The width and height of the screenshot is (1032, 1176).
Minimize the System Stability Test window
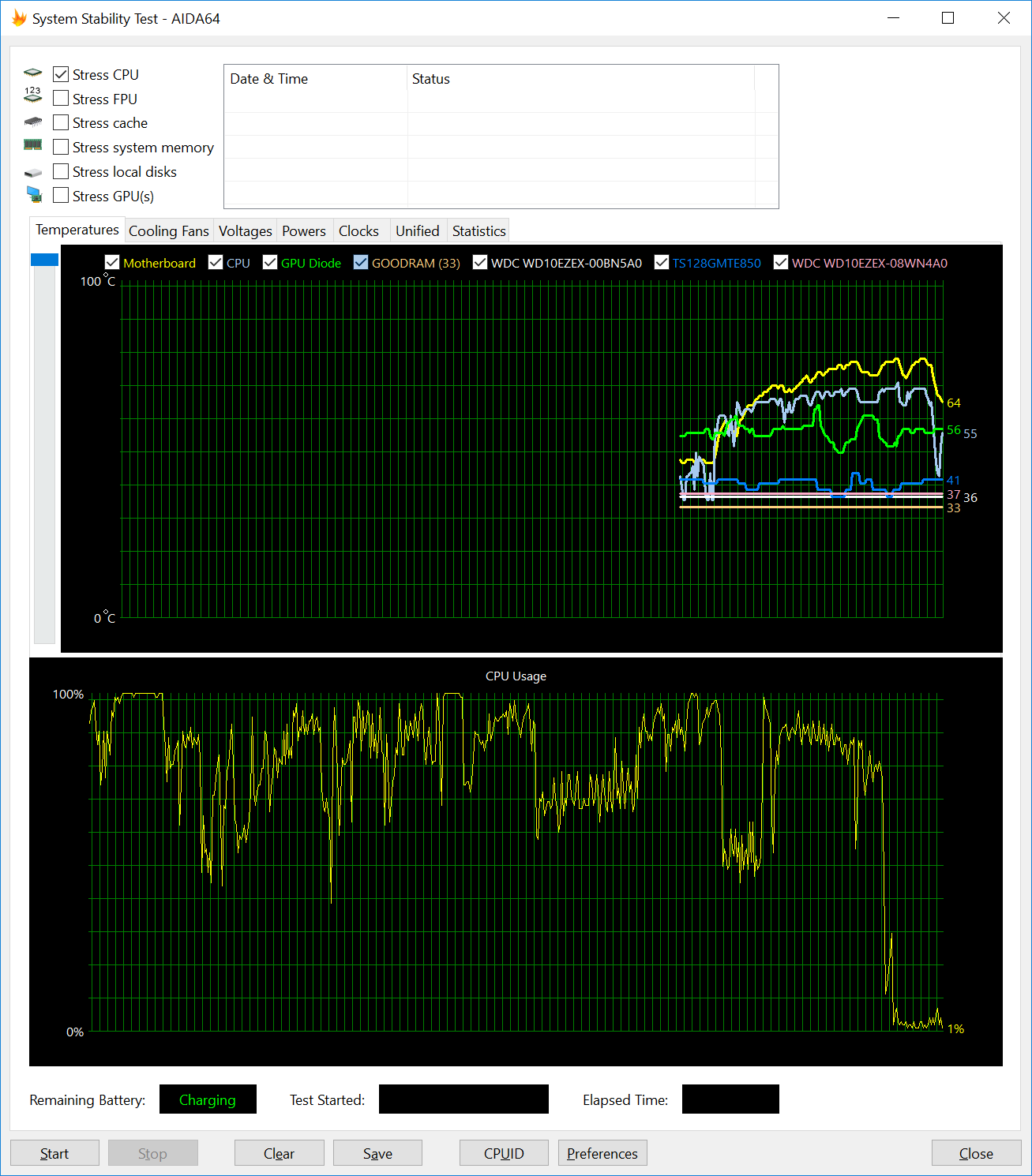(894, 18)
